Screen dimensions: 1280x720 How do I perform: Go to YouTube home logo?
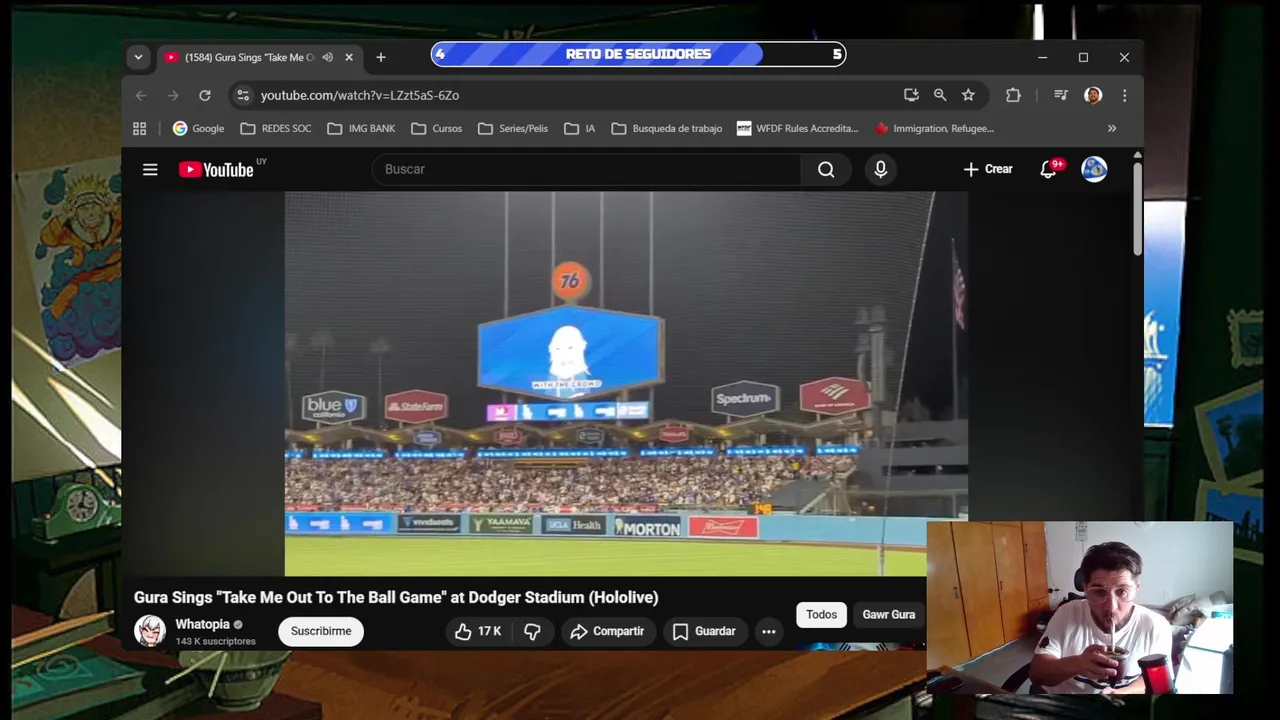tap(217, 170)
